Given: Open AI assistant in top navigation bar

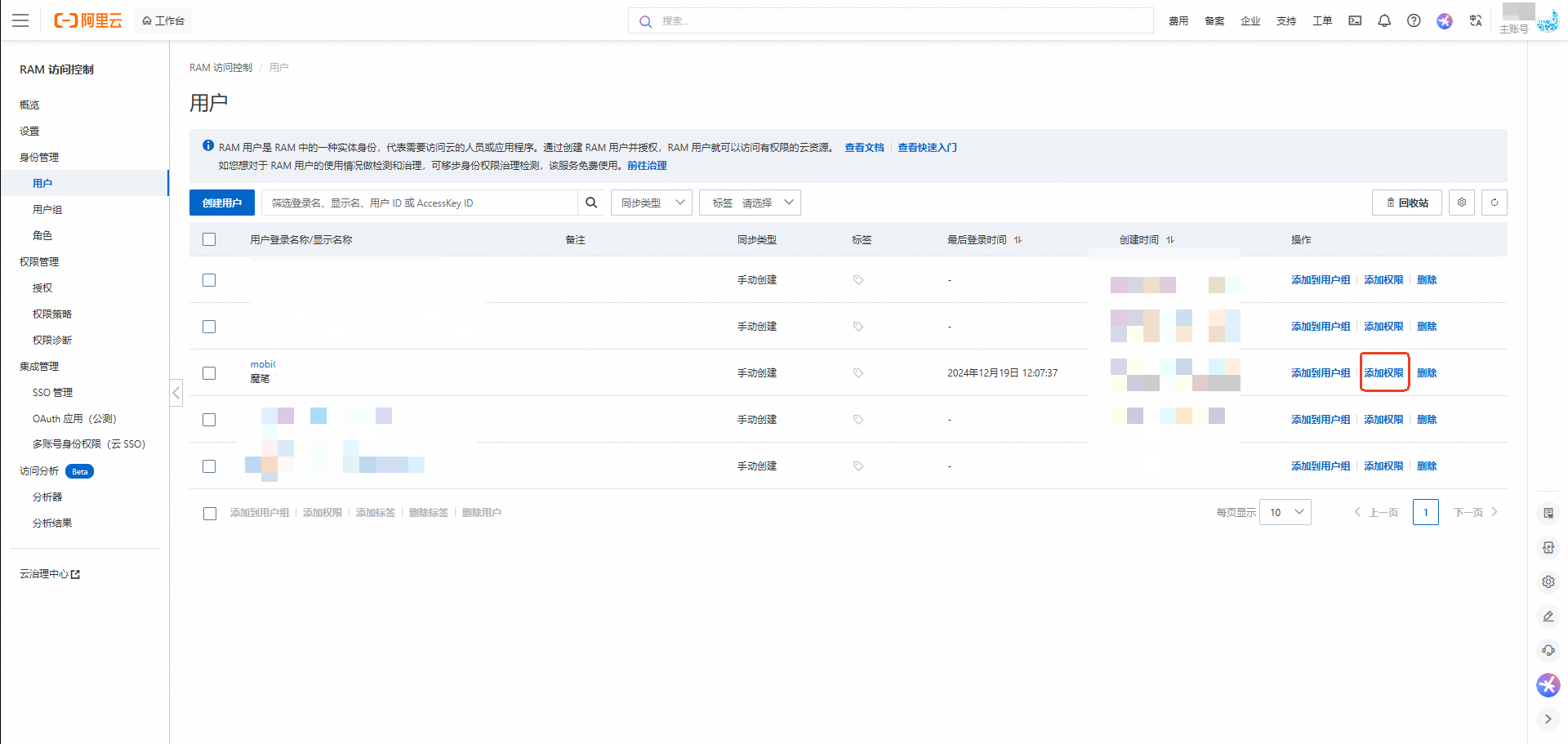Looking at the screenshot, I should coord(1445,20).
